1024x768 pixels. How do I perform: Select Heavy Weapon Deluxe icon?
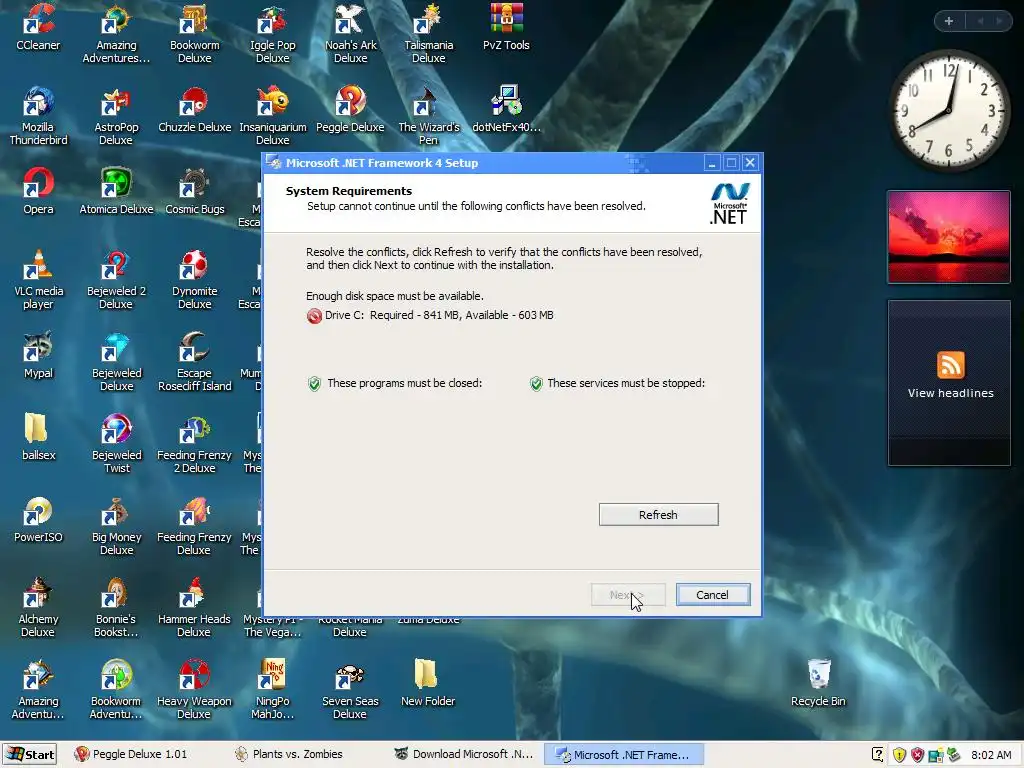point(195,690)
